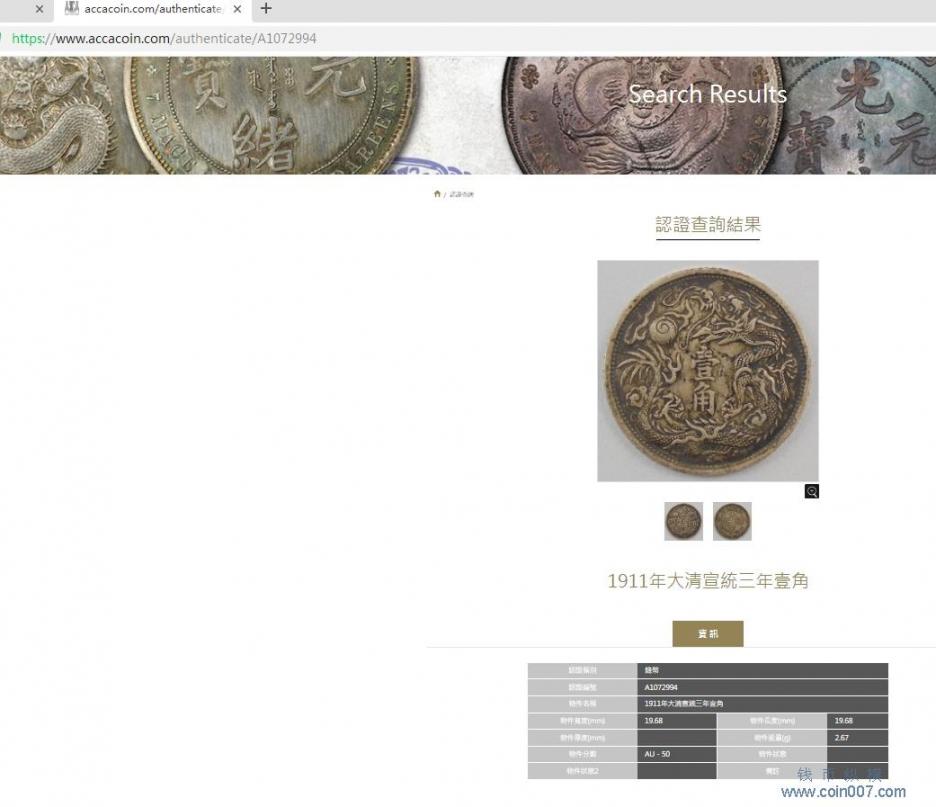Click the home icon in the breadcrumb

437,194
